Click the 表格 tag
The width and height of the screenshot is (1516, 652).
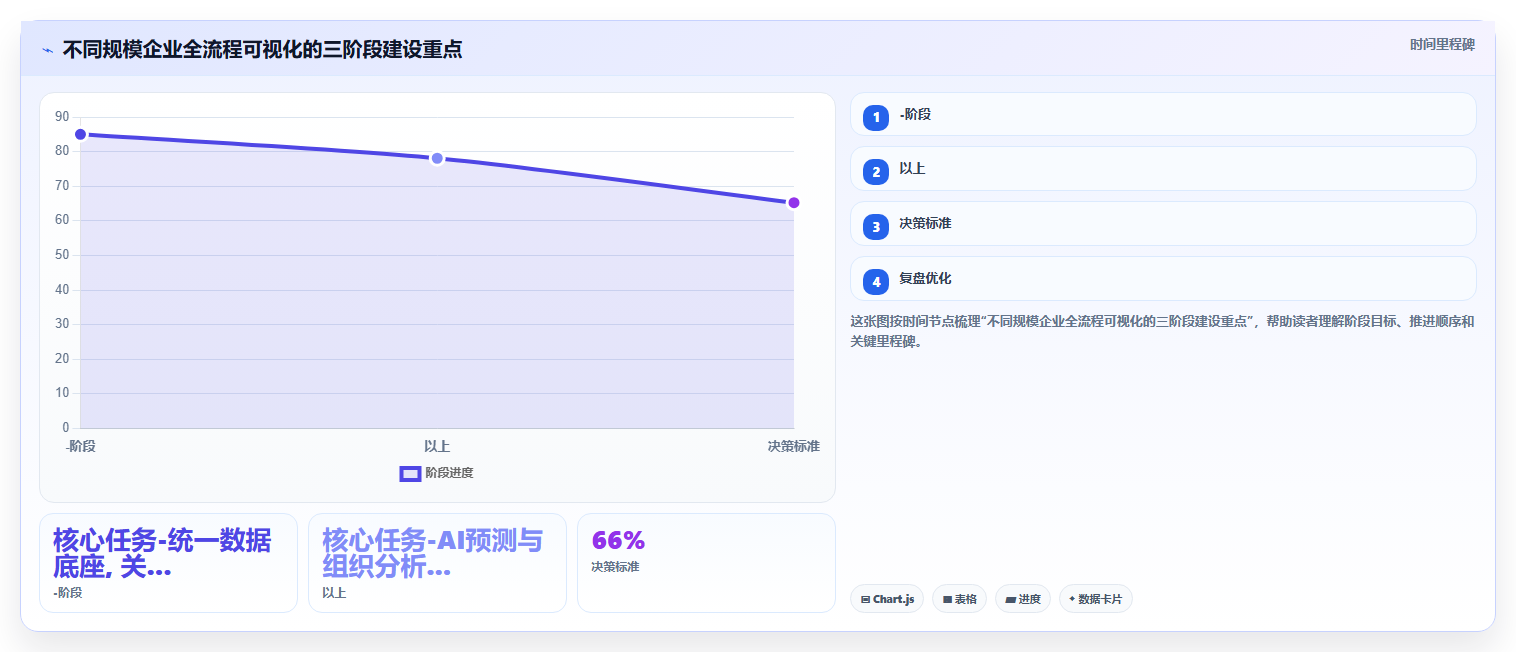959,599
